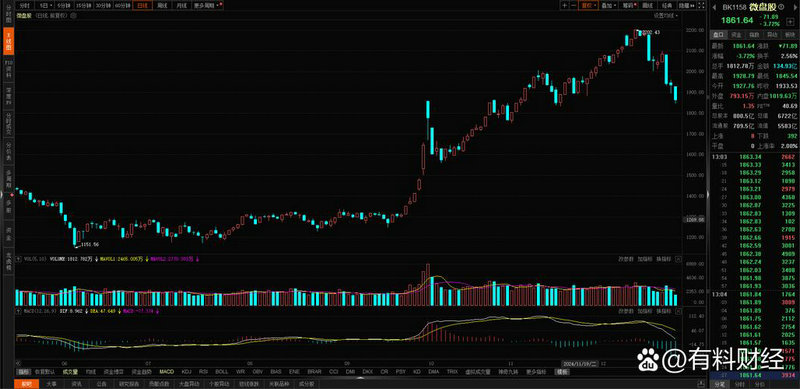Click the zoom-out minus icon in chart toolbar
Image resolution: width=800 pixels, height=389 pixels.
click(x=573, y=6)
